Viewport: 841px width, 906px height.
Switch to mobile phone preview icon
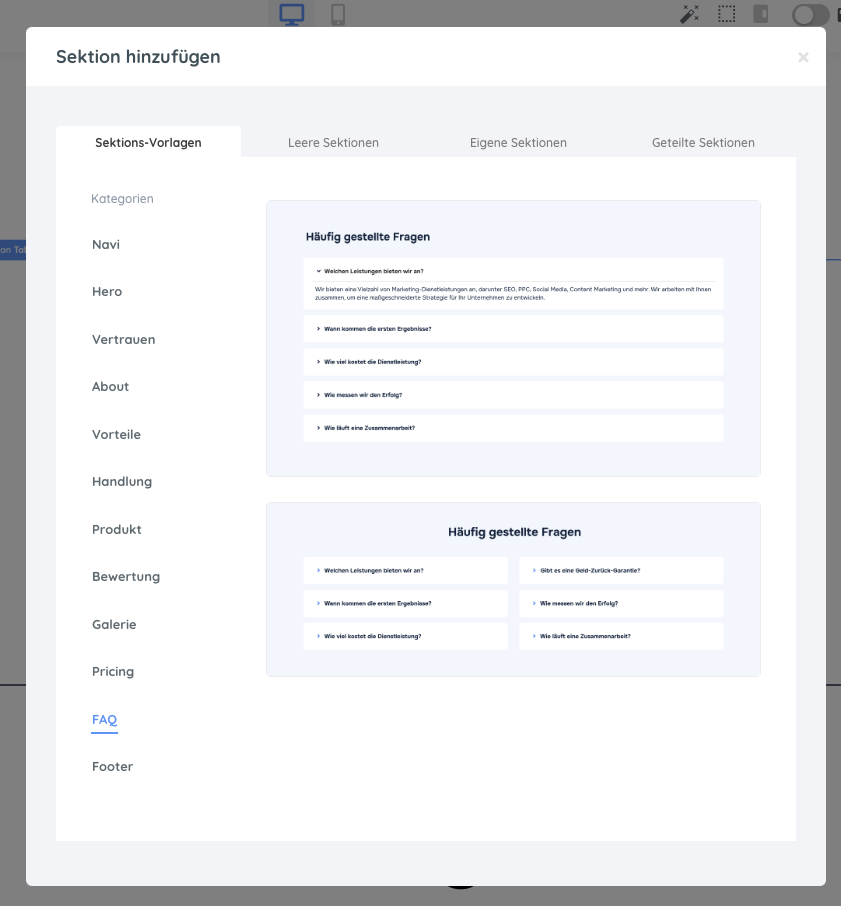pyautogui.click(x=338, y=14)
